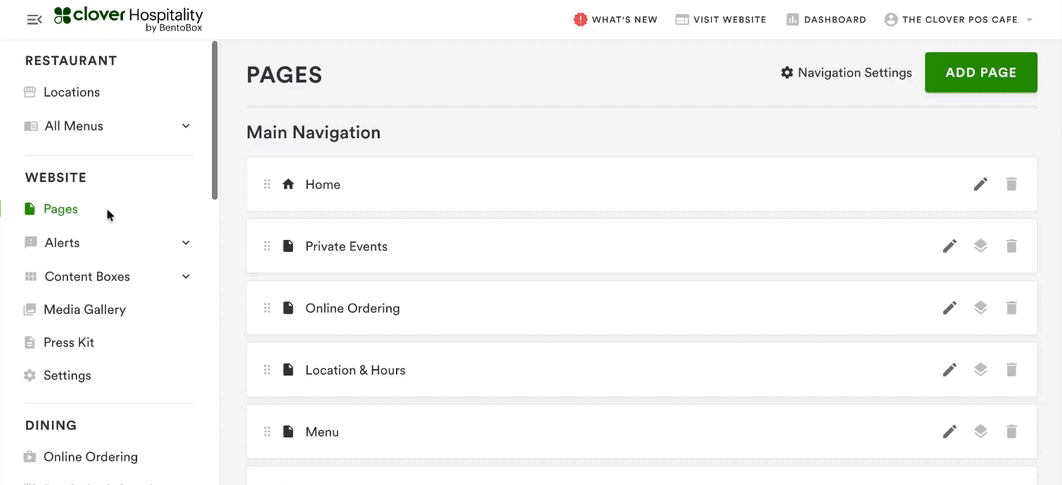Click the sidebar vertical scrollbar
Screen dimensions: 1062x485
[214, 120]
